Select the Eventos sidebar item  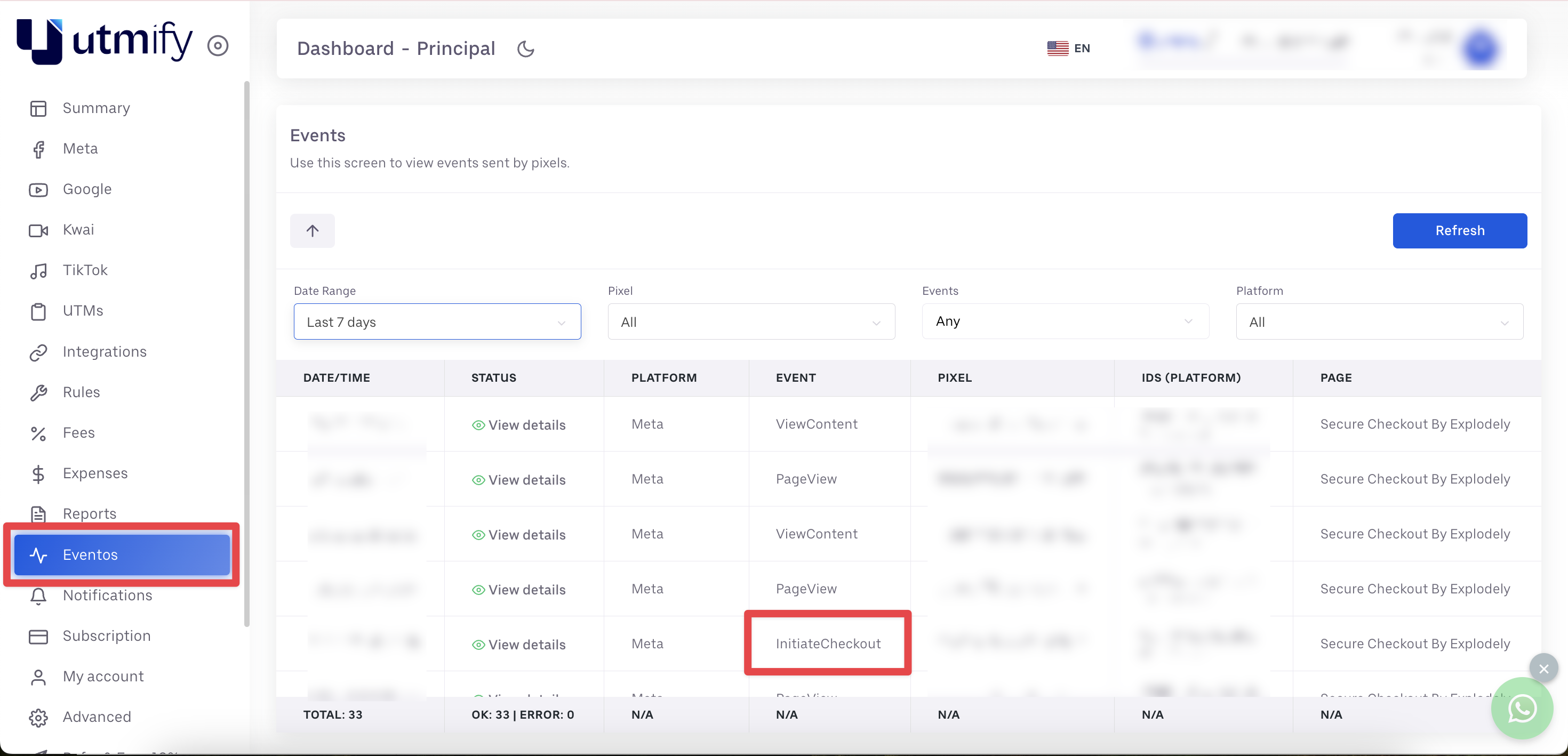pyautogui.click(x=122, y=555)
